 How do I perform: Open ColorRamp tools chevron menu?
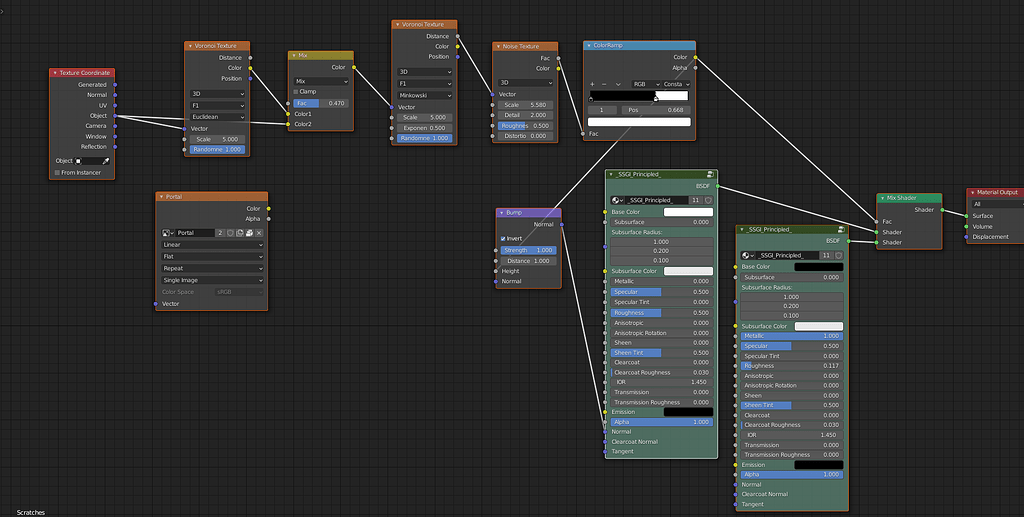(618, 84)
